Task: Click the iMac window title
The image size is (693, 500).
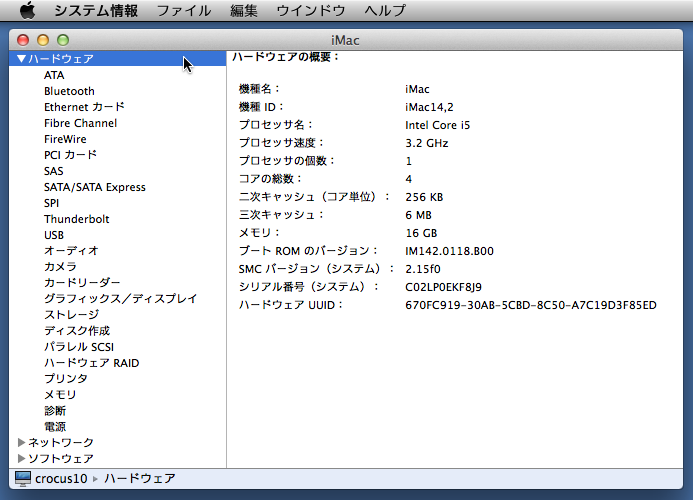Action: (345, 40)
